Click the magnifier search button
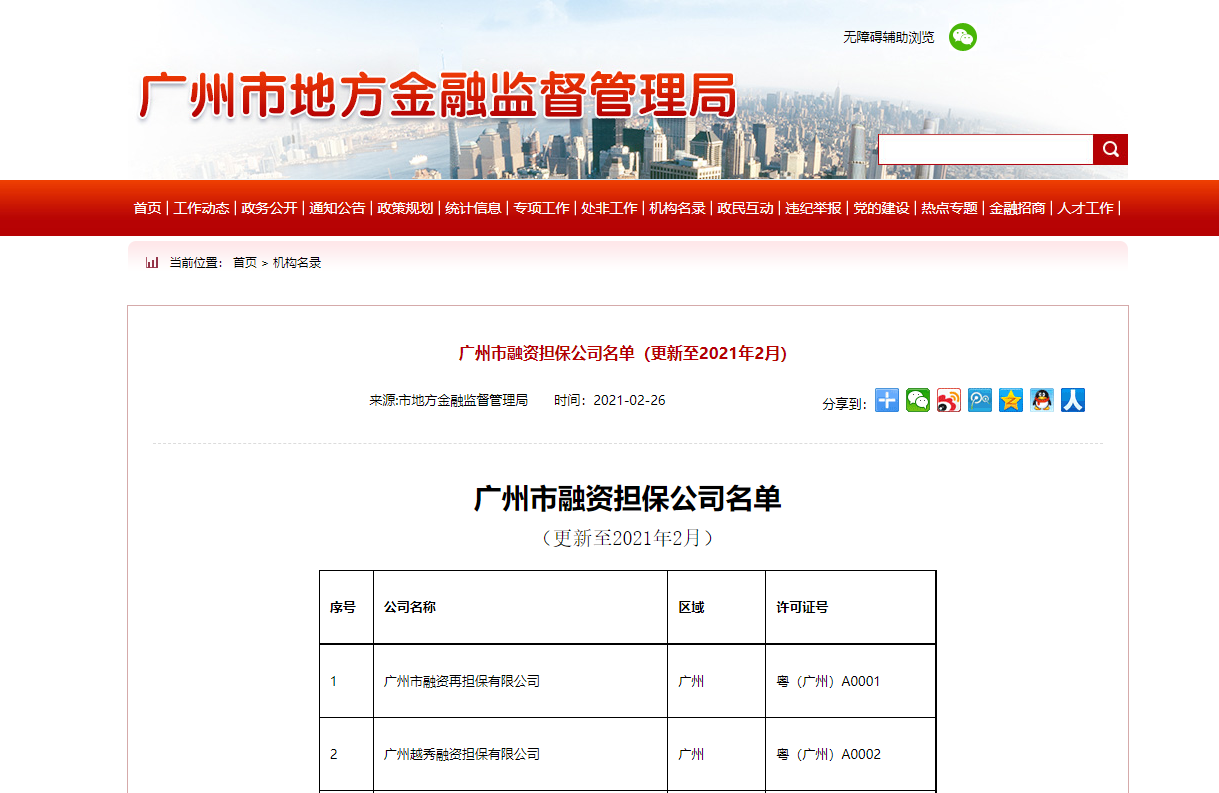Image resolution: width=1219 pixels, height=793 pixels. coord(1110,149)
